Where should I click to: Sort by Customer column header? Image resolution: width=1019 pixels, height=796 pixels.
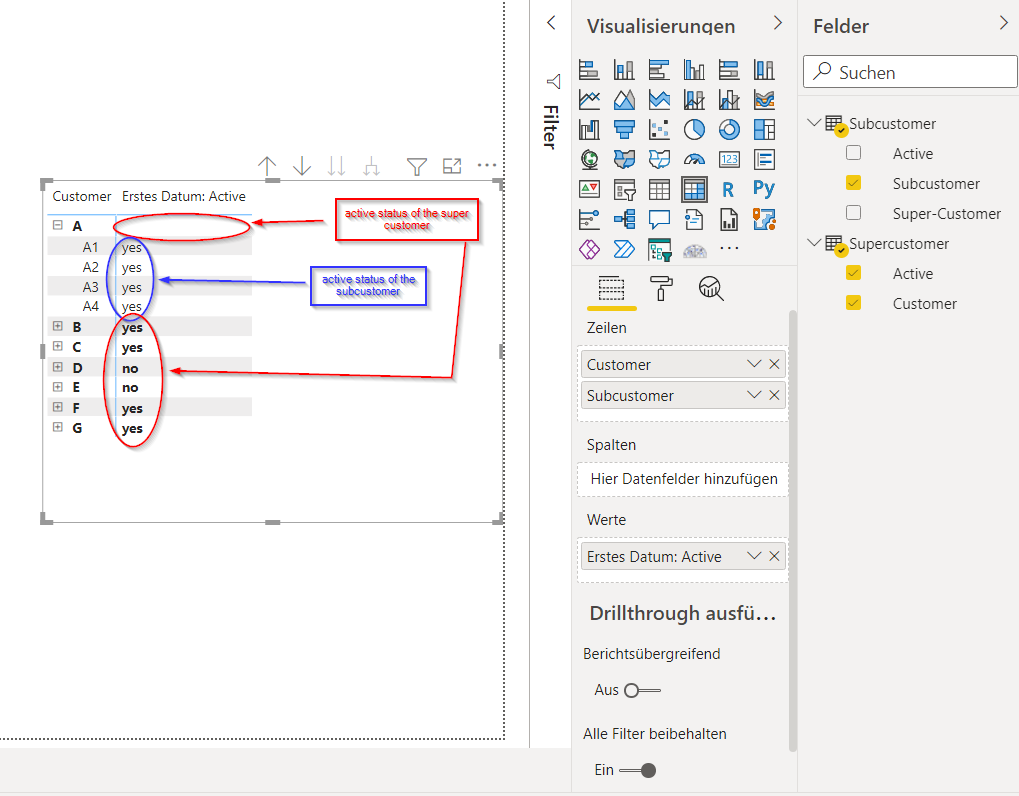[x=82, y=196]
